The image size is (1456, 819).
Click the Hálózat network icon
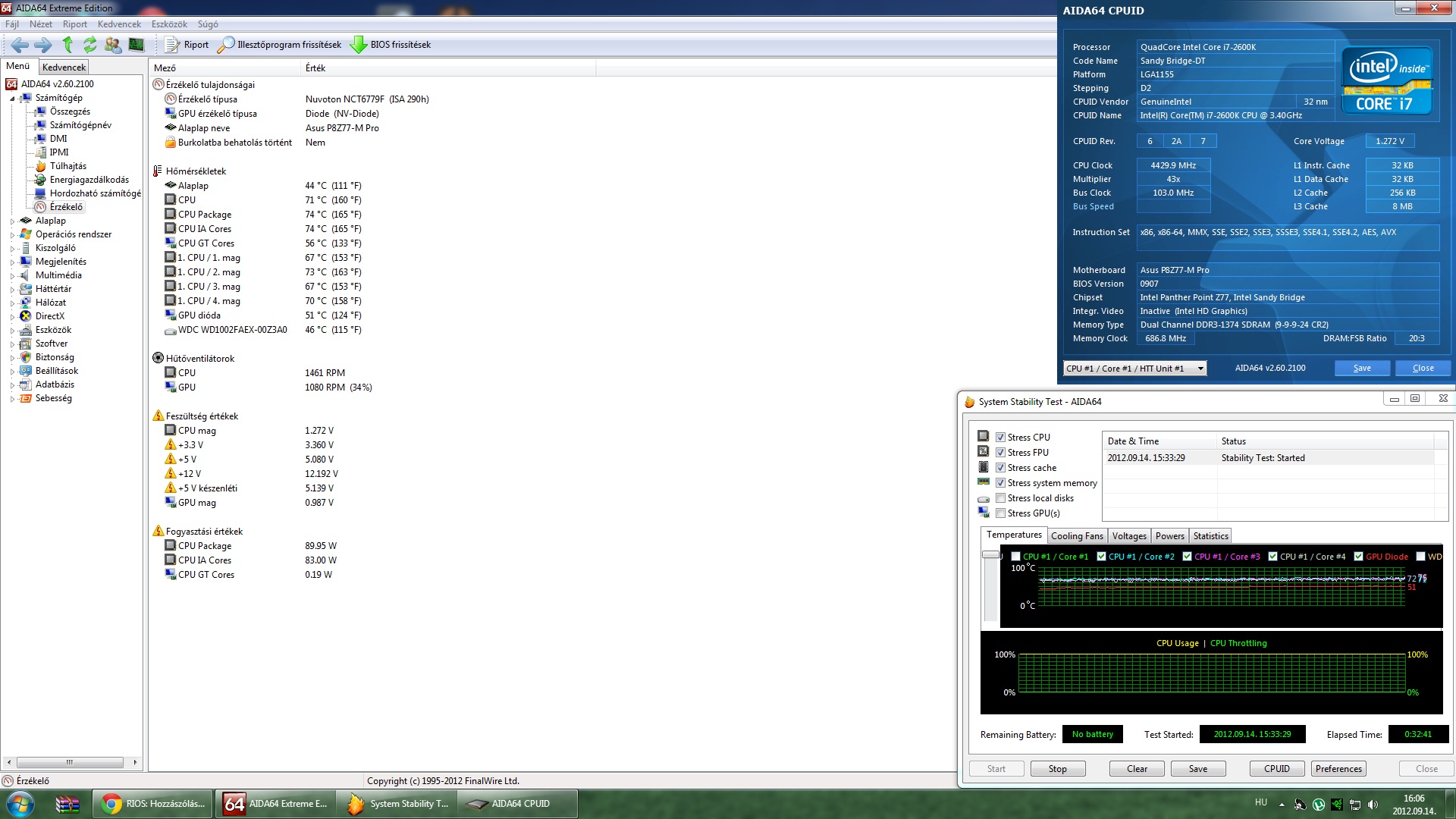[26, 303]
